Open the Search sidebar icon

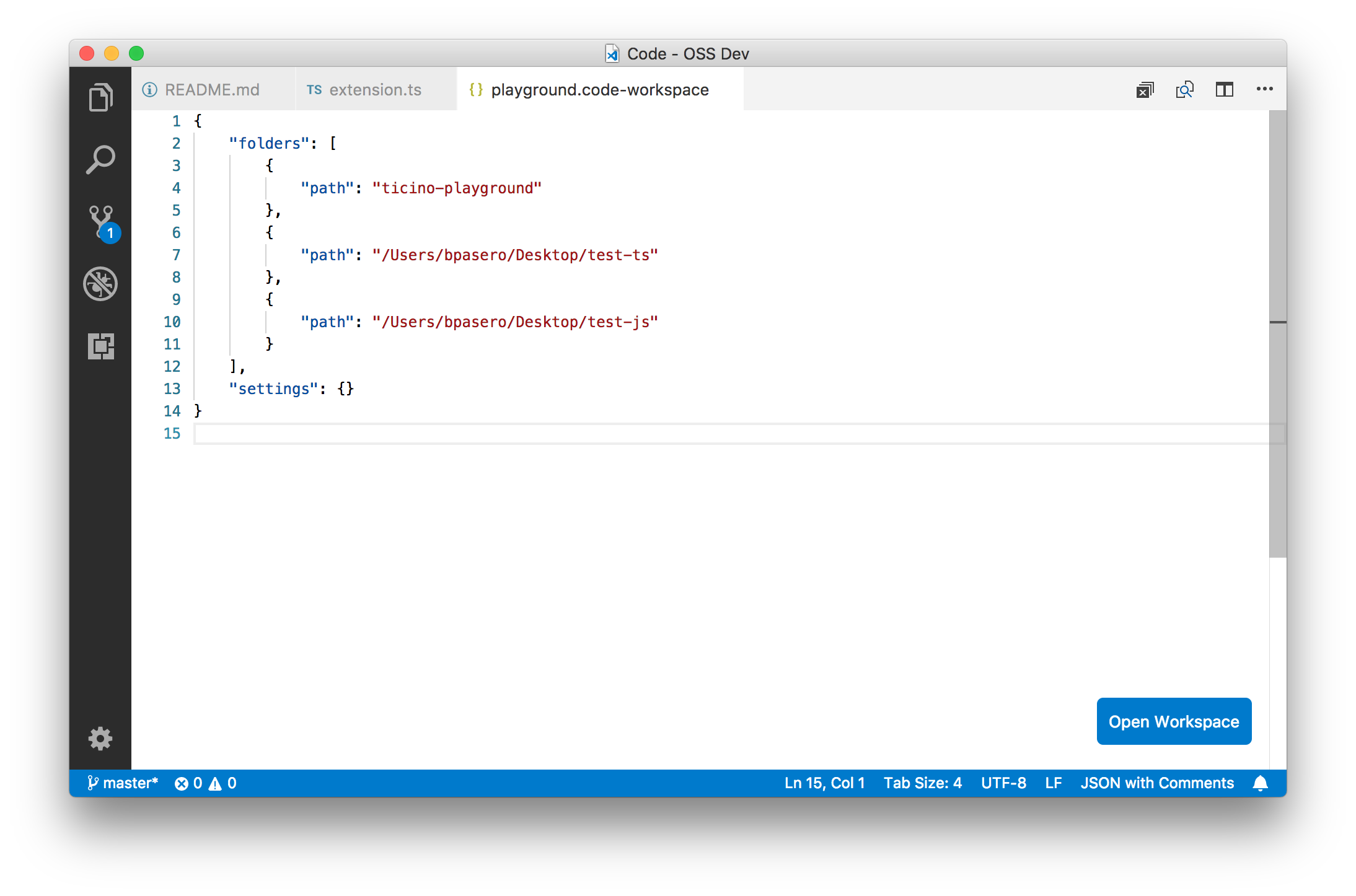[100, 159]
